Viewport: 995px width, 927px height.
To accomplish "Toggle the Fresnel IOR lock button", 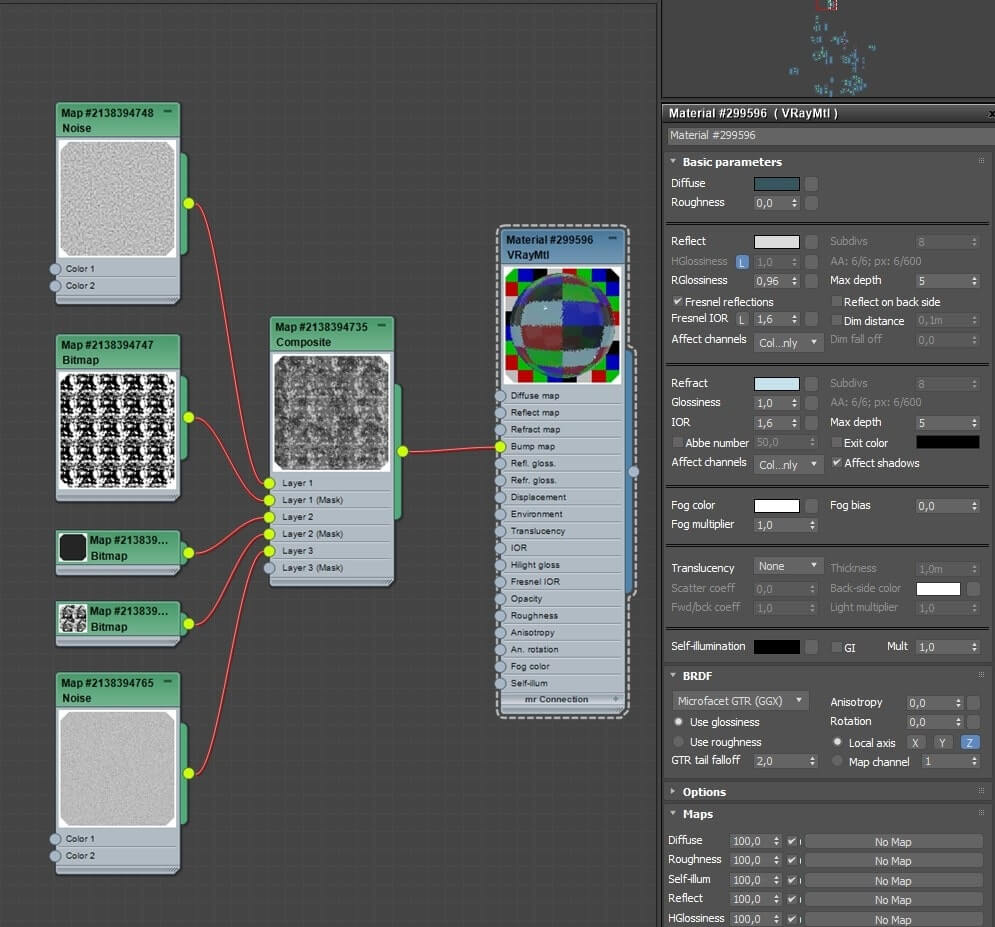I will coord(741,320).
